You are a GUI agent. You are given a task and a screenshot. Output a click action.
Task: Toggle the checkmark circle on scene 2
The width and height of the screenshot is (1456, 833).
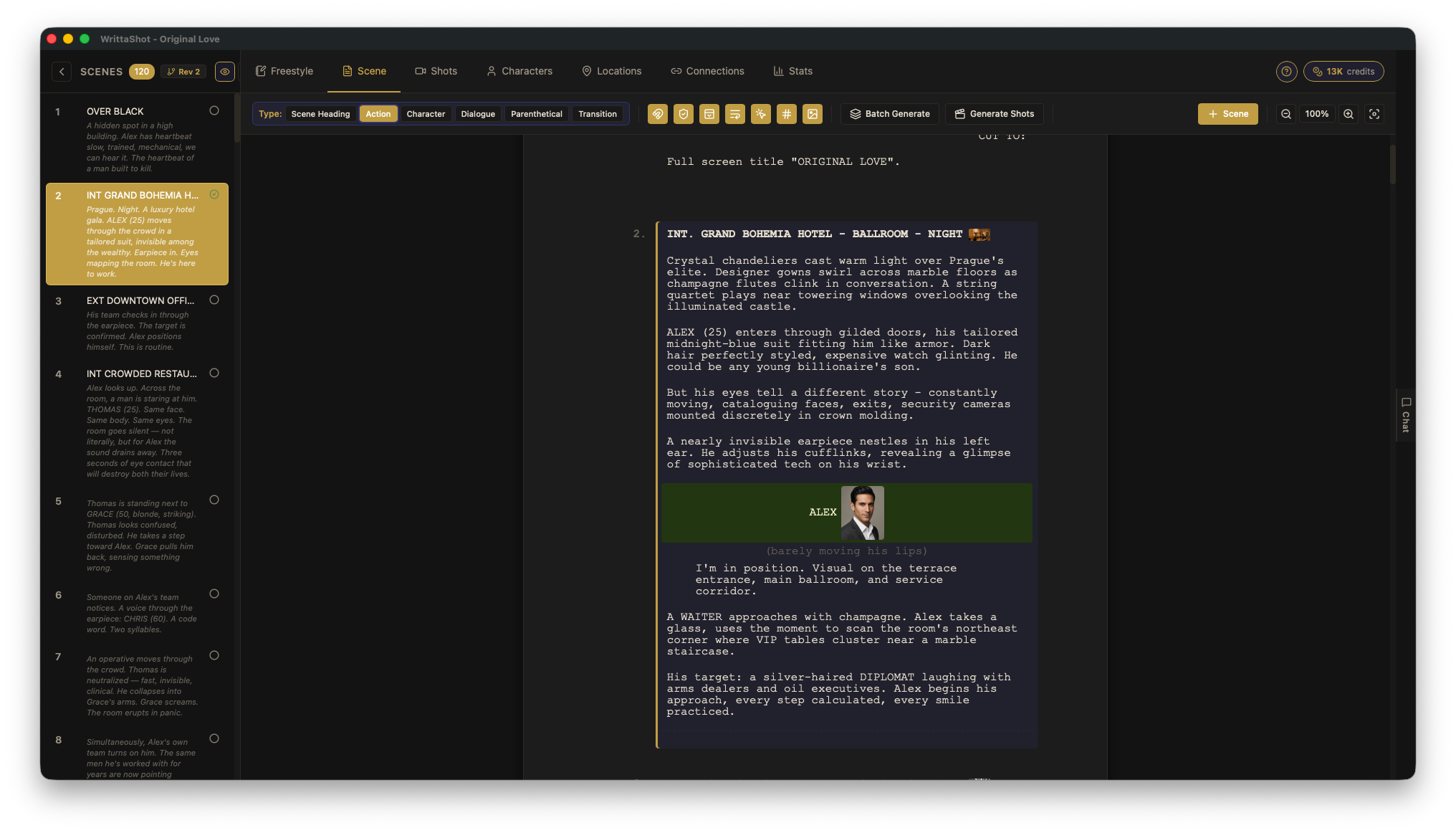pyautogui.click(x=214, y=194)
